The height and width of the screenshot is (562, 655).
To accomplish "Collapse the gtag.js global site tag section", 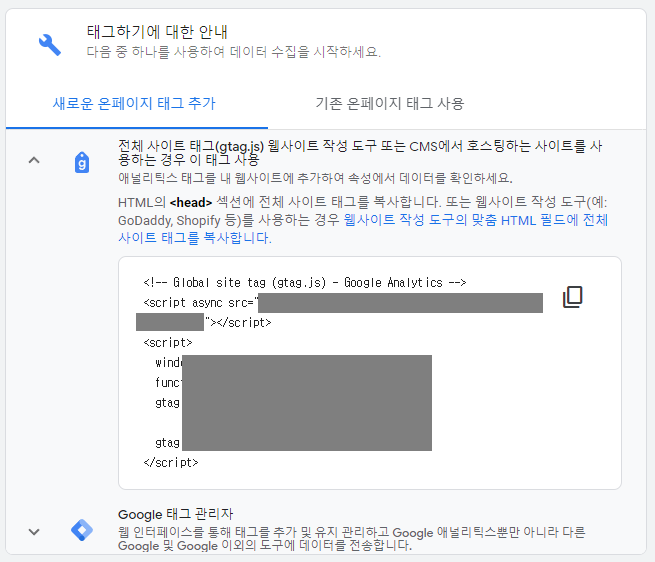I will (x=34, y=160).
